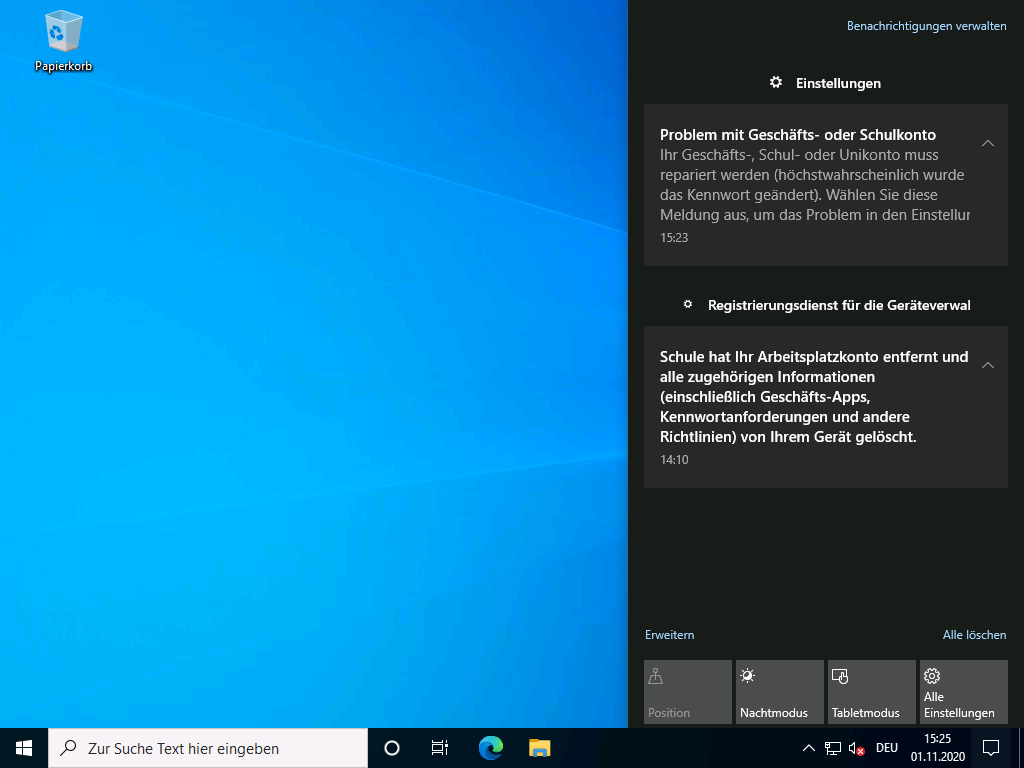
Task: Open Alle Einstellungen quick action tile
Action: (963, 692)
